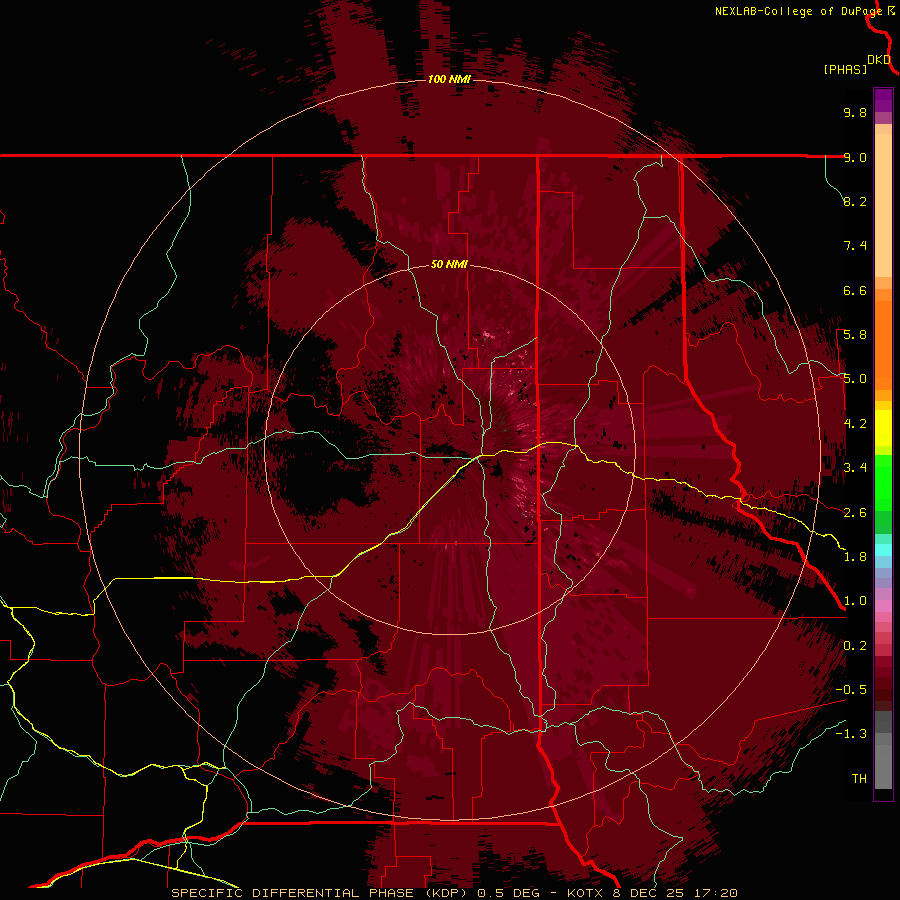Pick the cyan swatch near 1.8

[x=883, y=550]
